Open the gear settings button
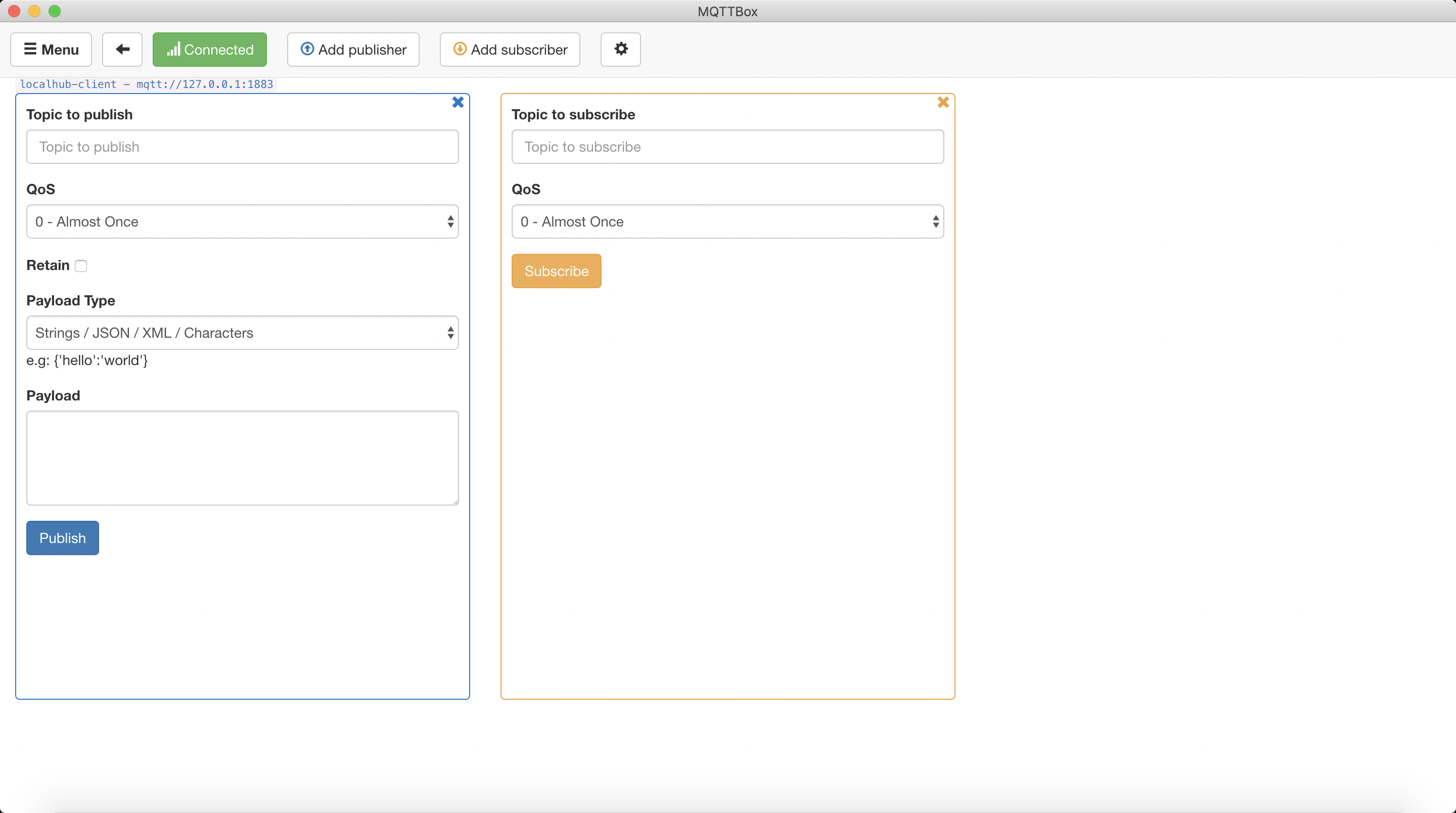The height and width of the screenshot is (813, 1456). 621,50
